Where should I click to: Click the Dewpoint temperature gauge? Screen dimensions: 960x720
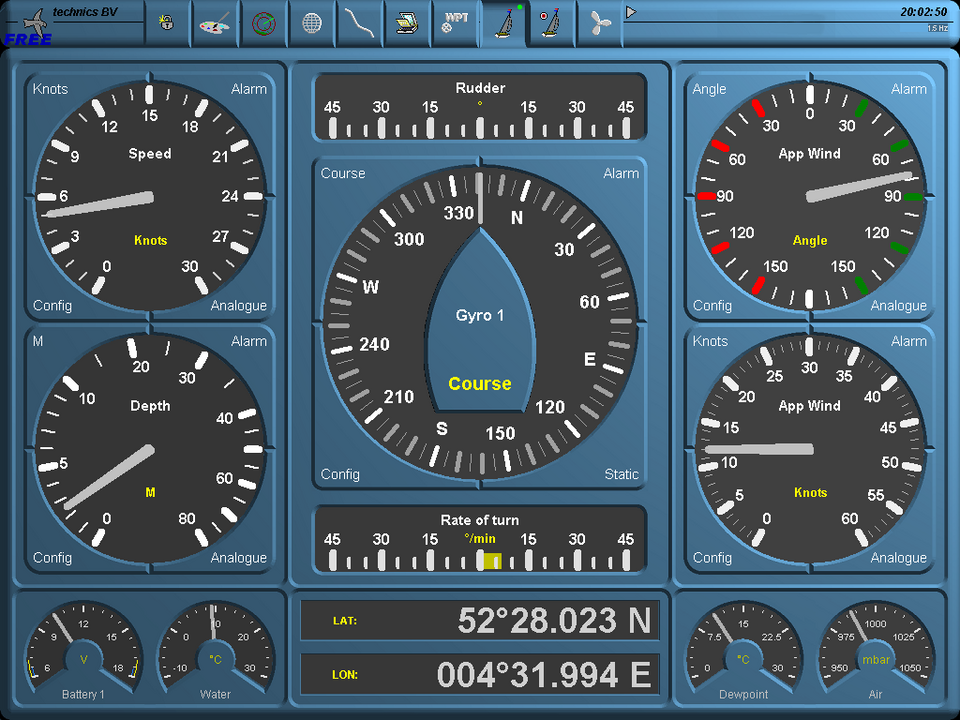[743, 650]
